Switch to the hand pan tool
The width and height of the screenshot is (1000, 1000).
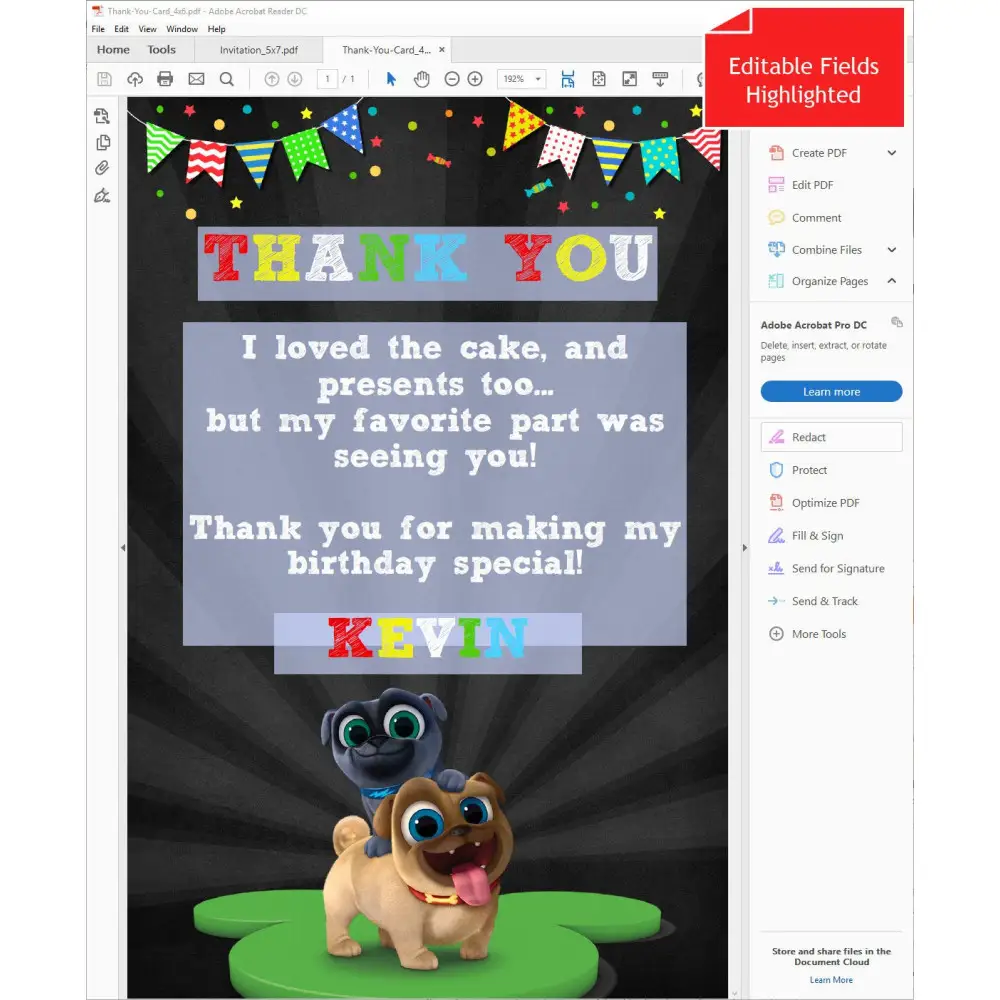click(421, 78)
